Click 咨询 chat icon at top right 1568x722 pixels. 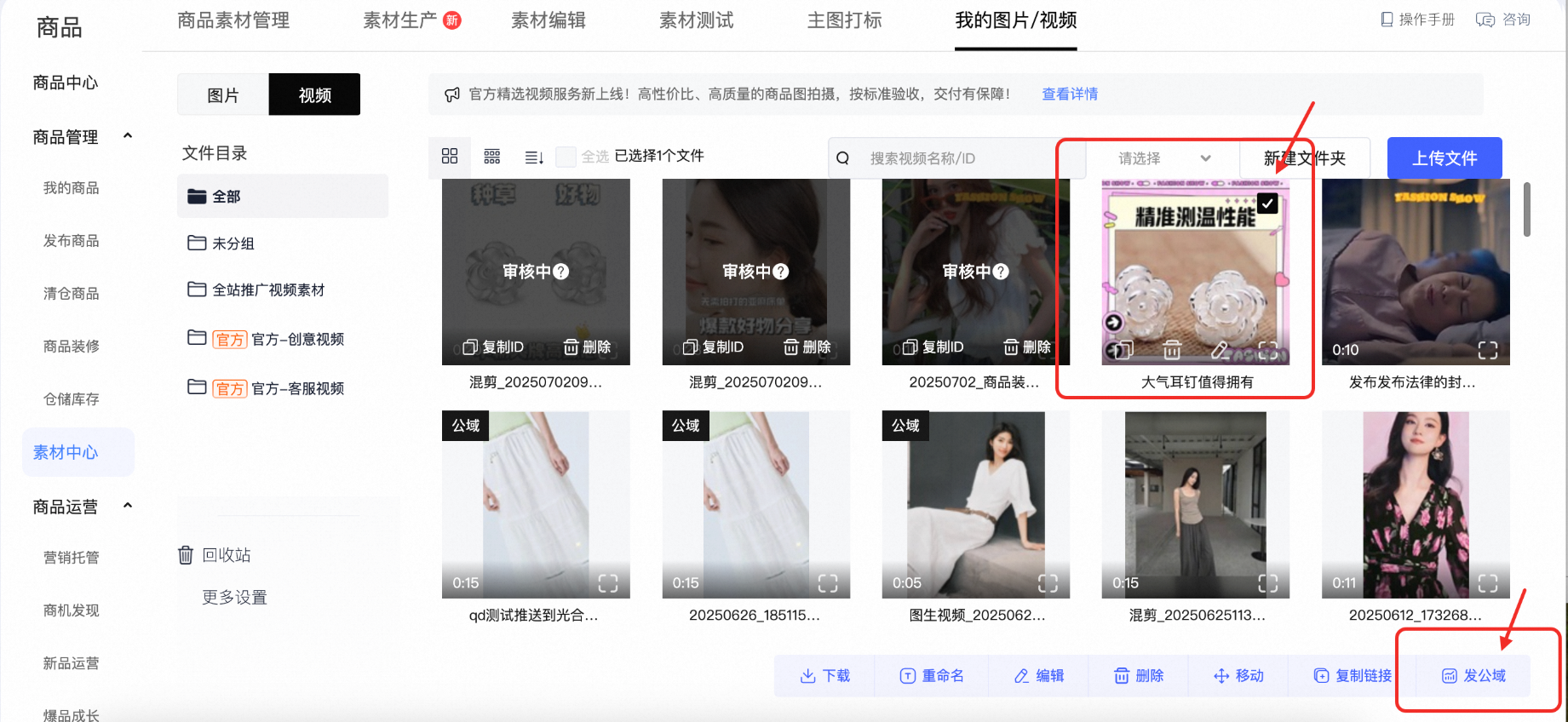[1485, 20]
